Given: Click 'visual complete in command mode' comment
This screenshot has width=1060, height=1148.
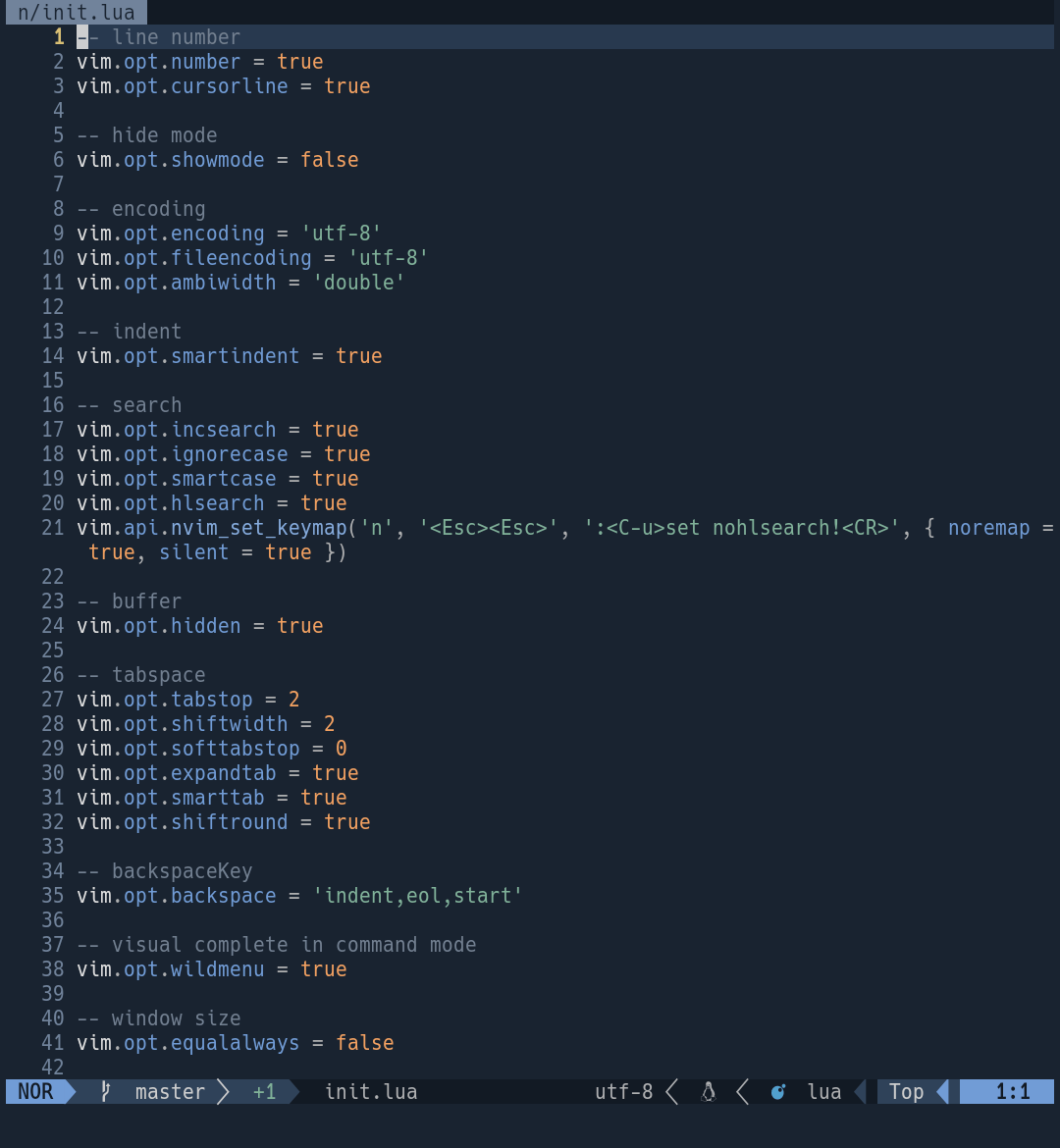Looking at the screenshot, I should [293, 945].
